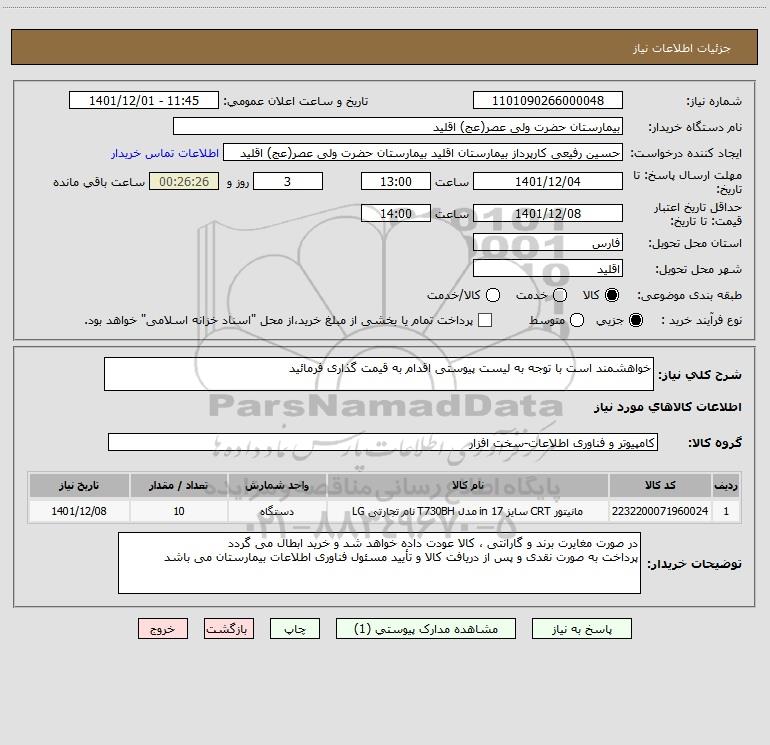Click the remaining time field 00:26:26

coord(184,181)
